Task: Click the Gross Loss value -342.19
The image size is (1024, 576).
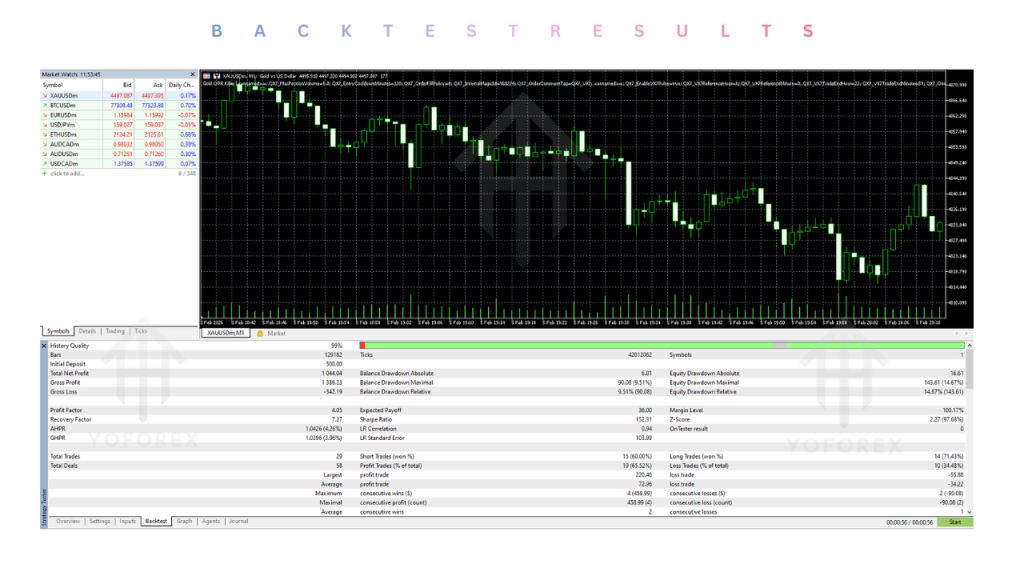Action: pyautogui.click(x=333, y=392)
